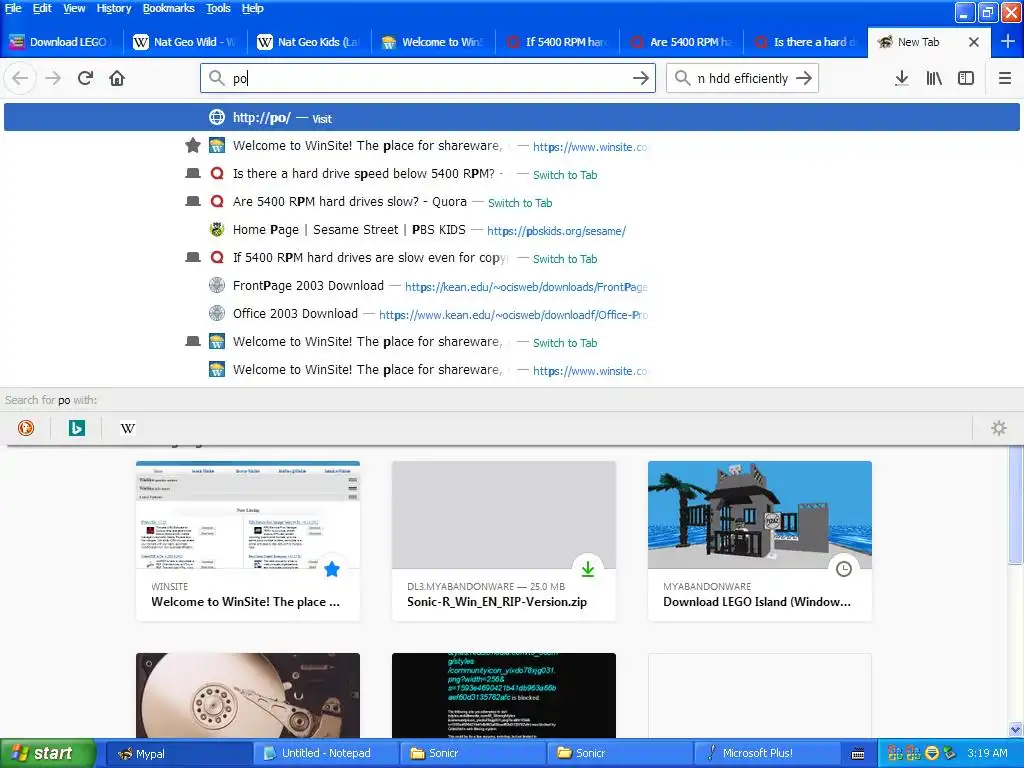Screen dimensions: 1024x768
Task: Switch to the Download LEGO tab
Action: (x=62, y=42)
